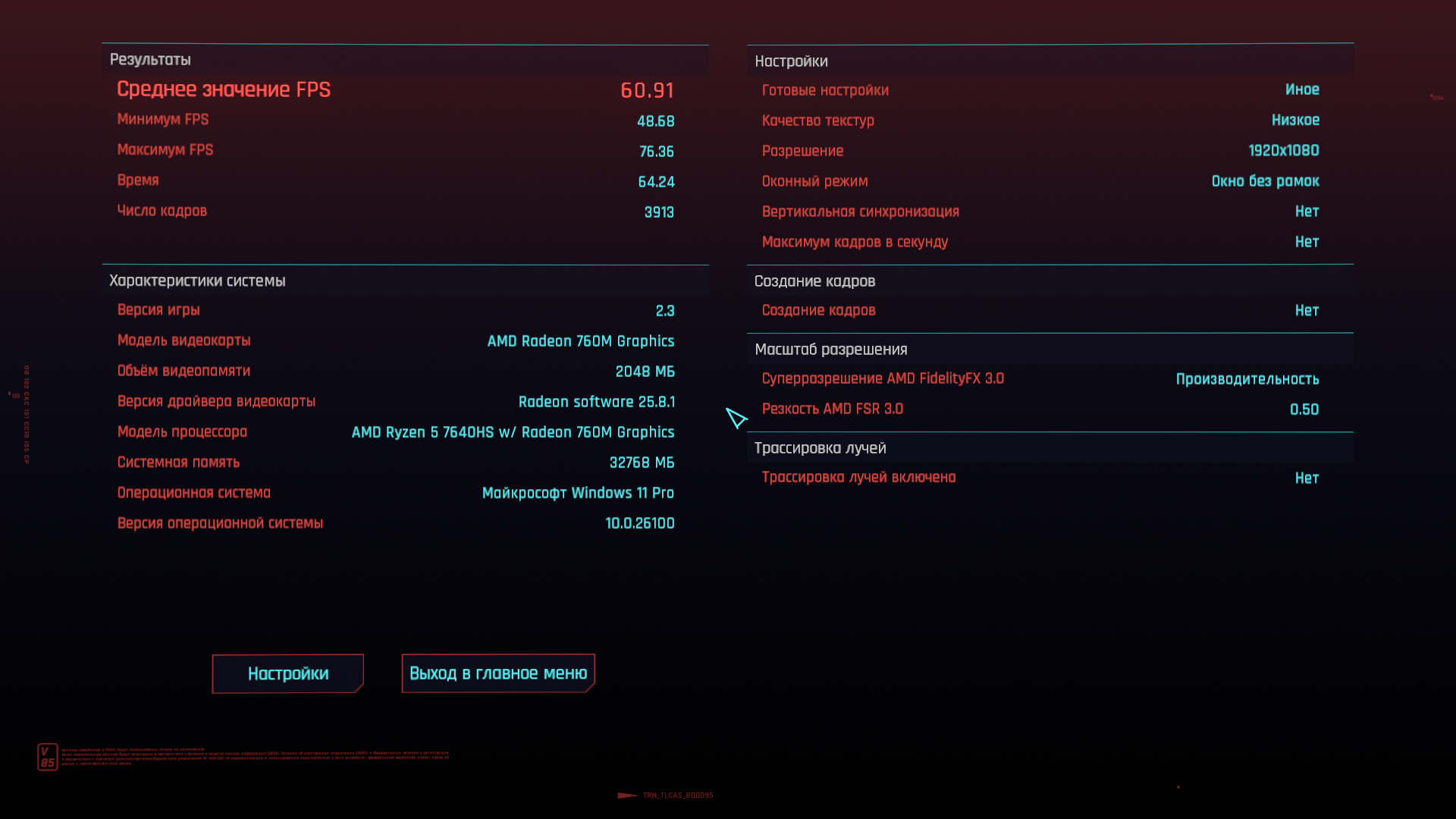The width and height of the screenshot is (1456, 819).
Task: Click the Создание кадров row value Нет
Action: pyautogui.click(x=1306, y=310)
